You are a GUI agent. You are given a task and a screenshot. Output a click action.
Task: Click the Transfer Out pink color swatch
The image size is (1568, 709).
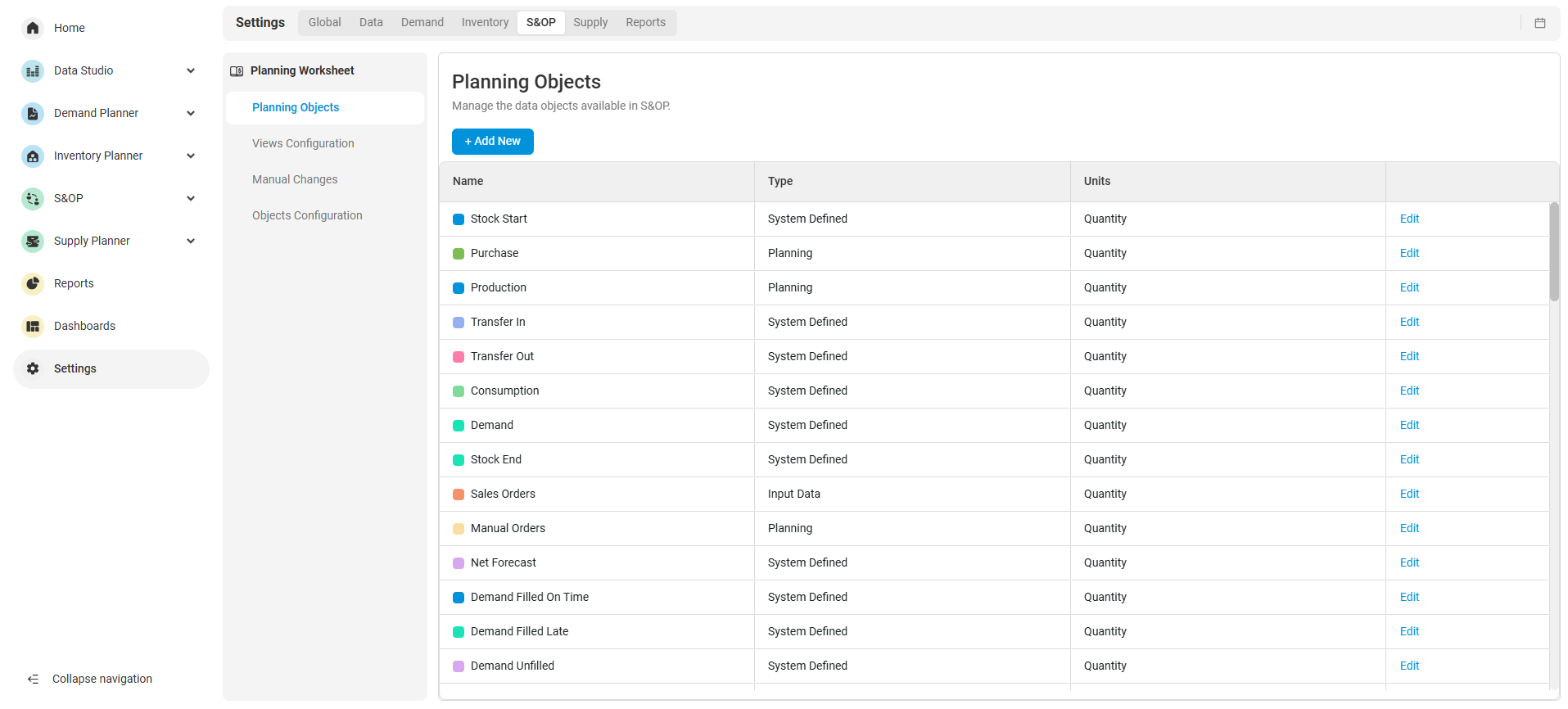click(459, 357)
